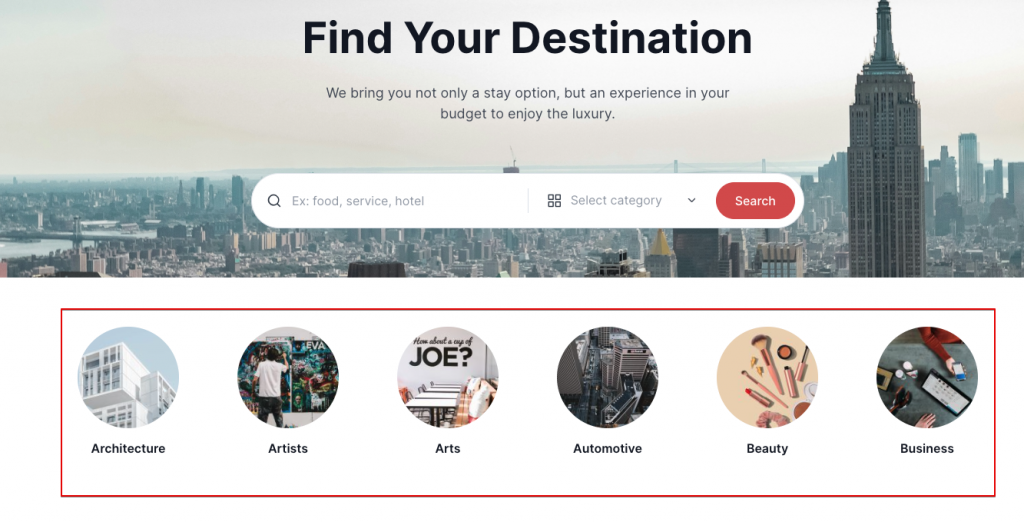Open the Automotive category image
This screenshot has width=1024, height=522.
click(x=607, y=378)
